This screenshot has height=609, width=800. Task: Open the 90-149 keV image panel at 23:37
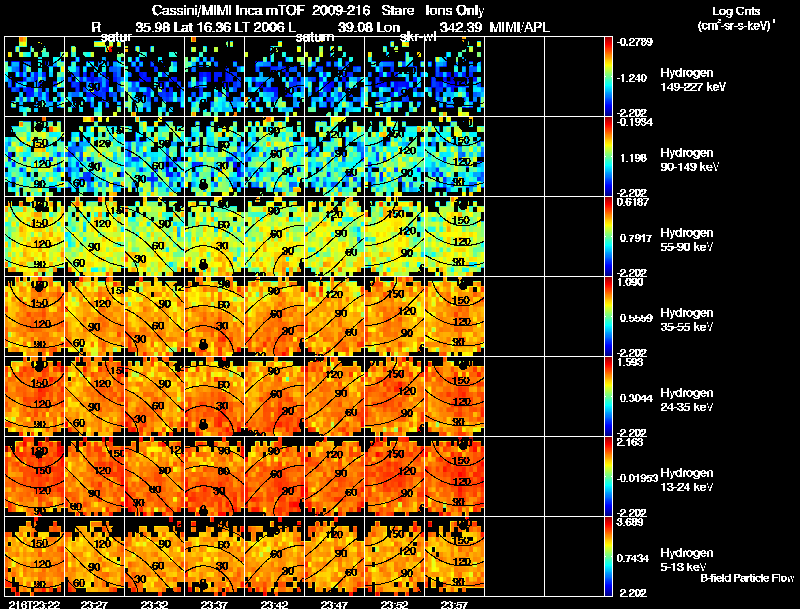(x=215, y=157)
